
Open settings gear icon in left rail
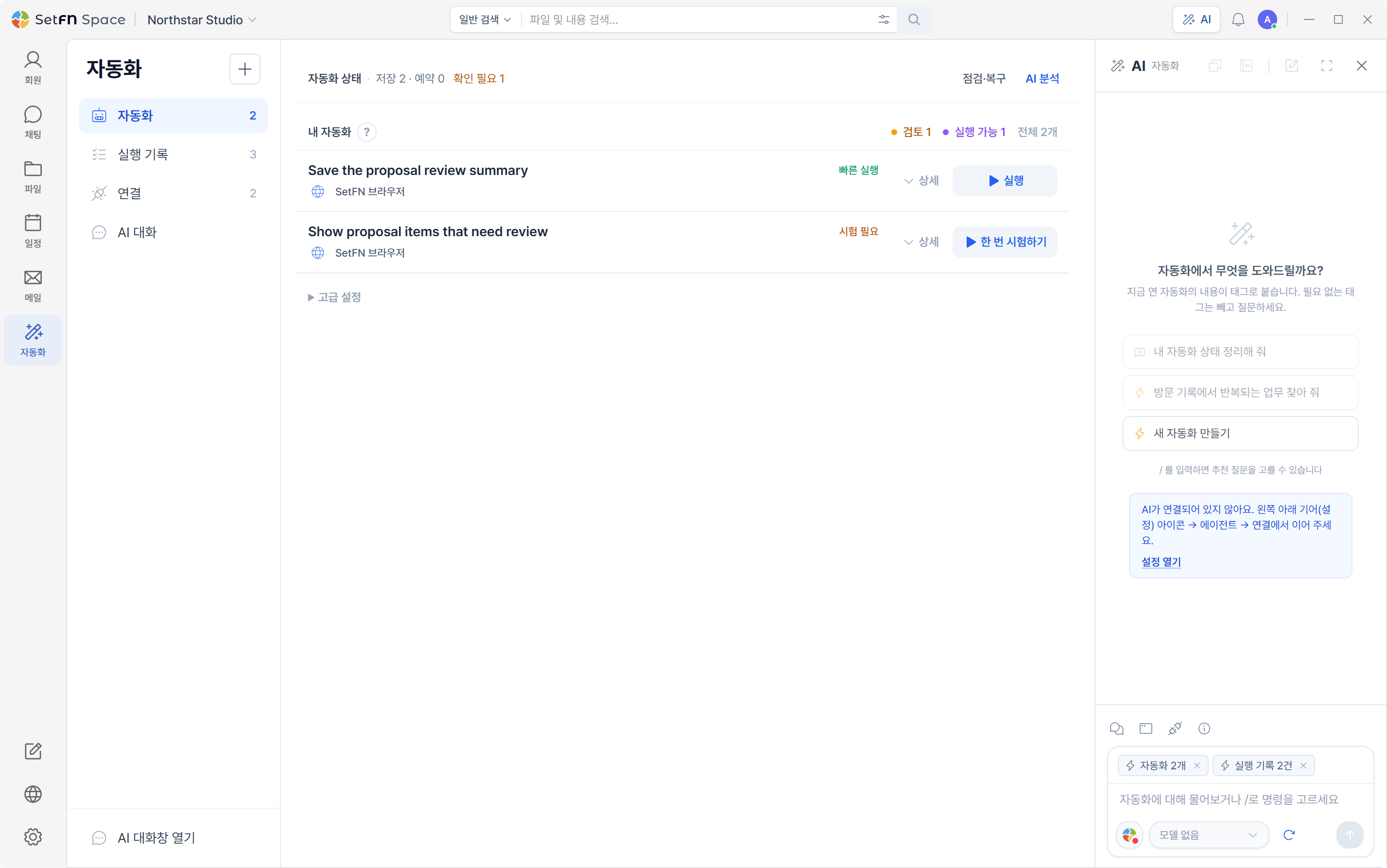[x=33, y=837]
